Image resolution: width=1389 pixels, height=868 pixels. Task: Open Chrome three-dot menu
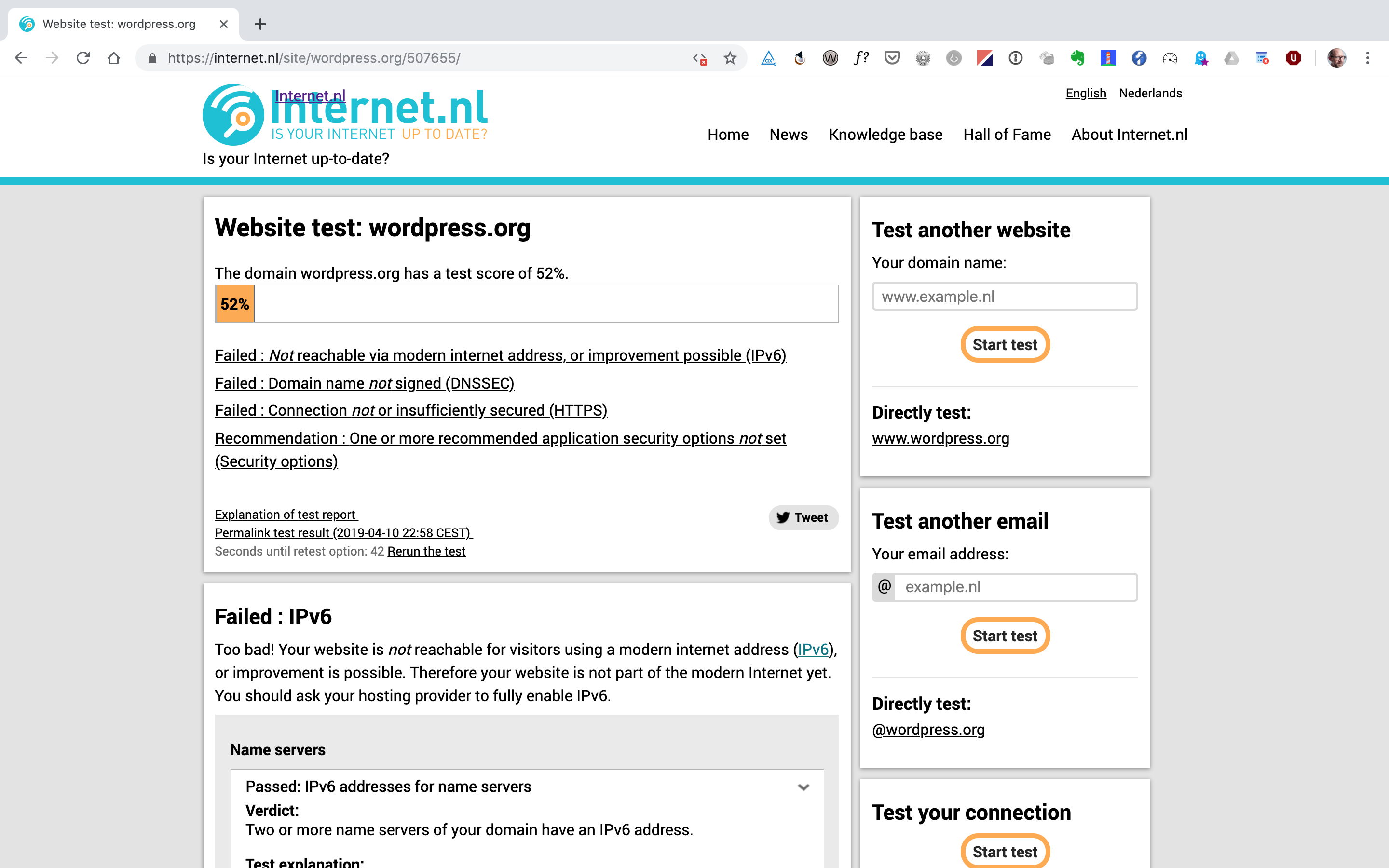pyautogui.click(x=1368, y=58)
